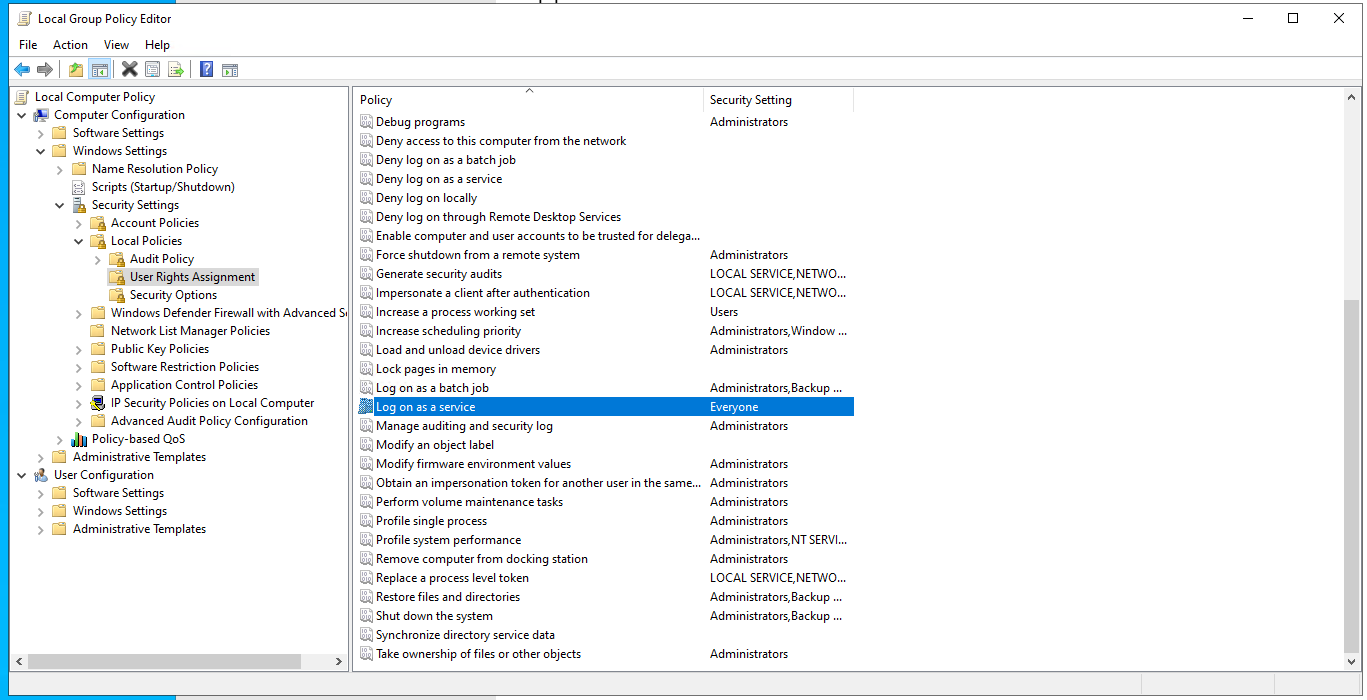1367x700 pixels.
Task: Select the Lock pages in memory policy
Action: click(435, 369)
